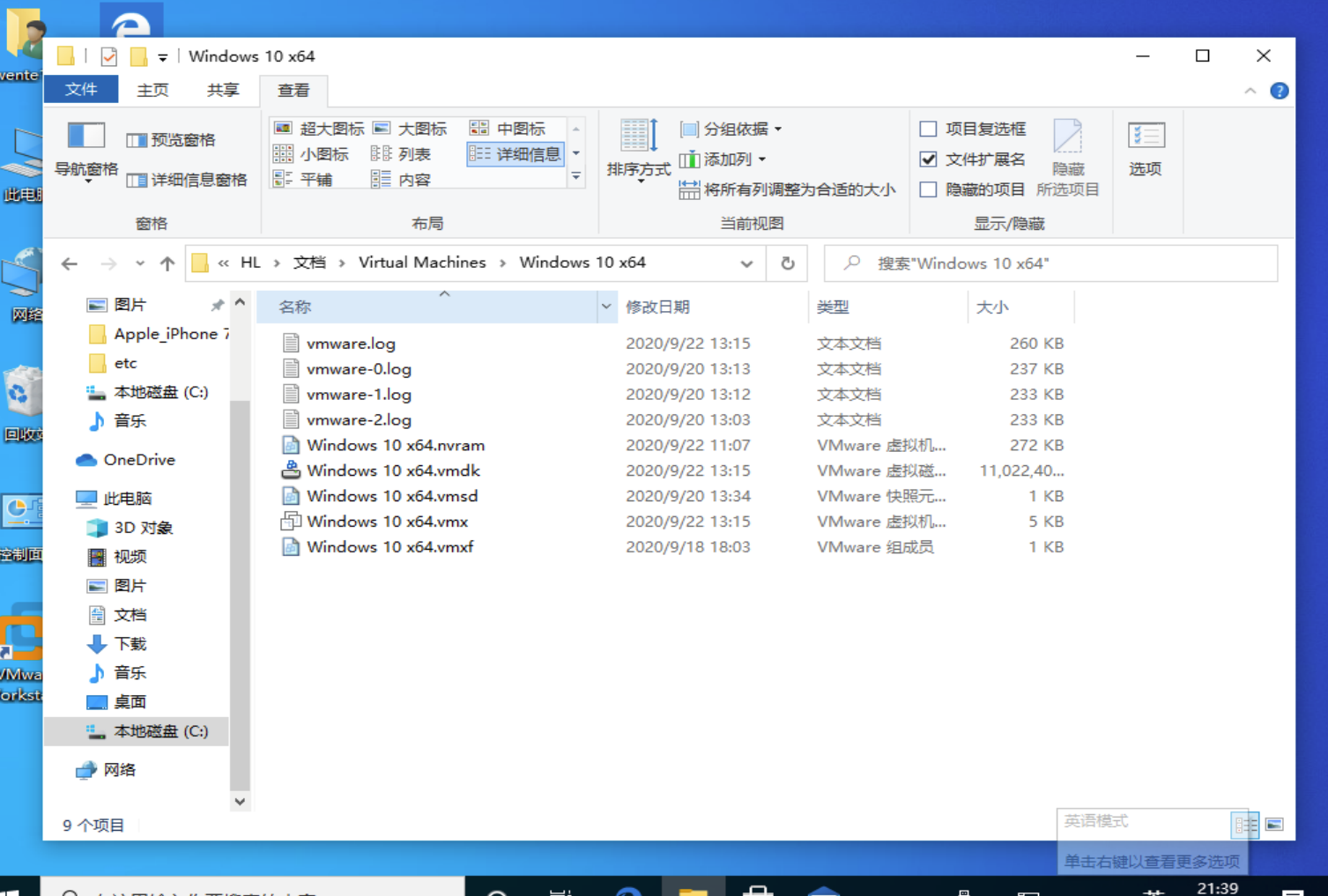Switch layout to Large icons (大图标)
This screenshot has height=896, width=1328.
tap(410, 129)
